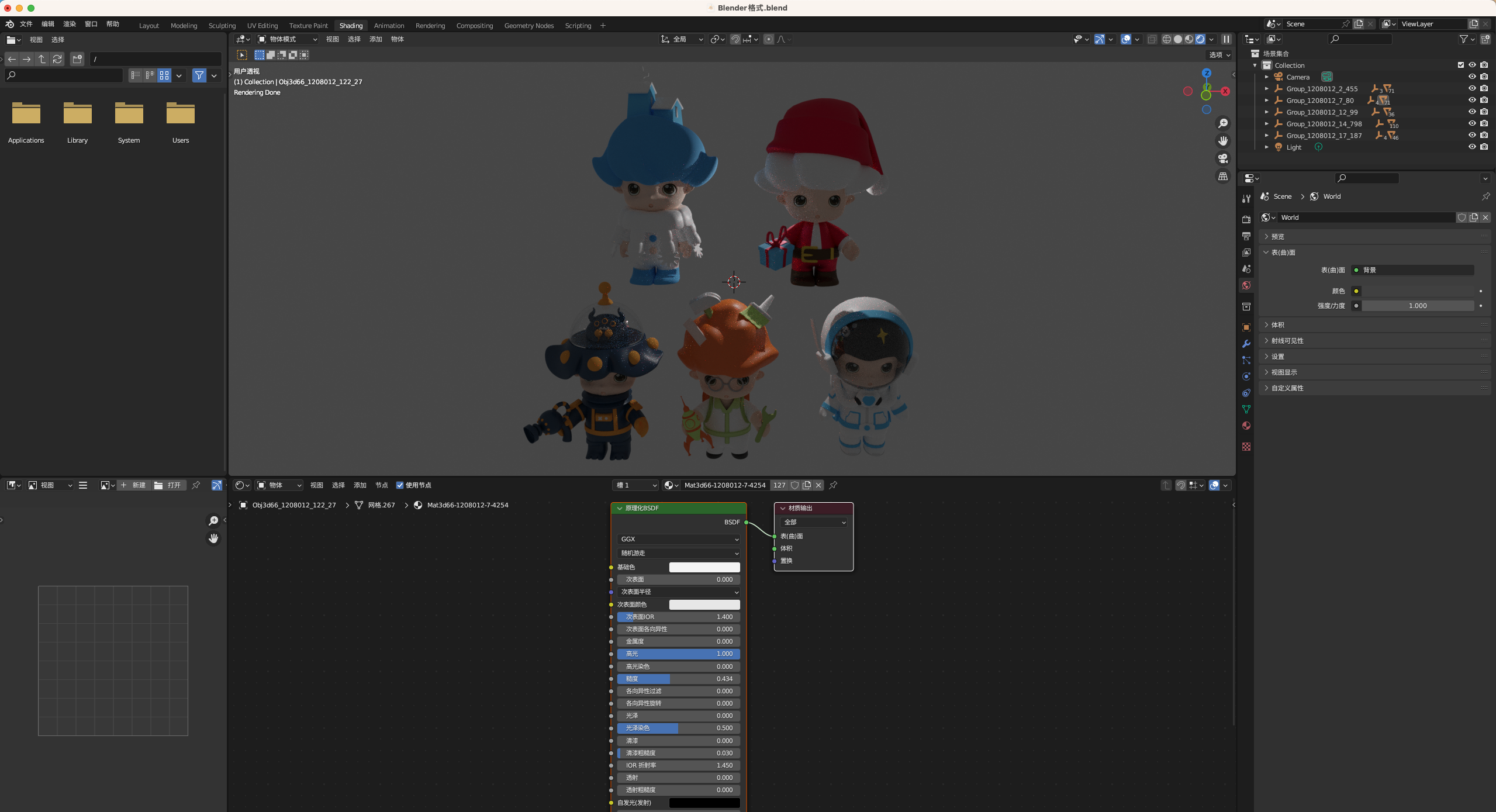The image size is (1496, 812).
Task: Open the 渲染 menu in the top bar
Action: click(x=69, y=24)
